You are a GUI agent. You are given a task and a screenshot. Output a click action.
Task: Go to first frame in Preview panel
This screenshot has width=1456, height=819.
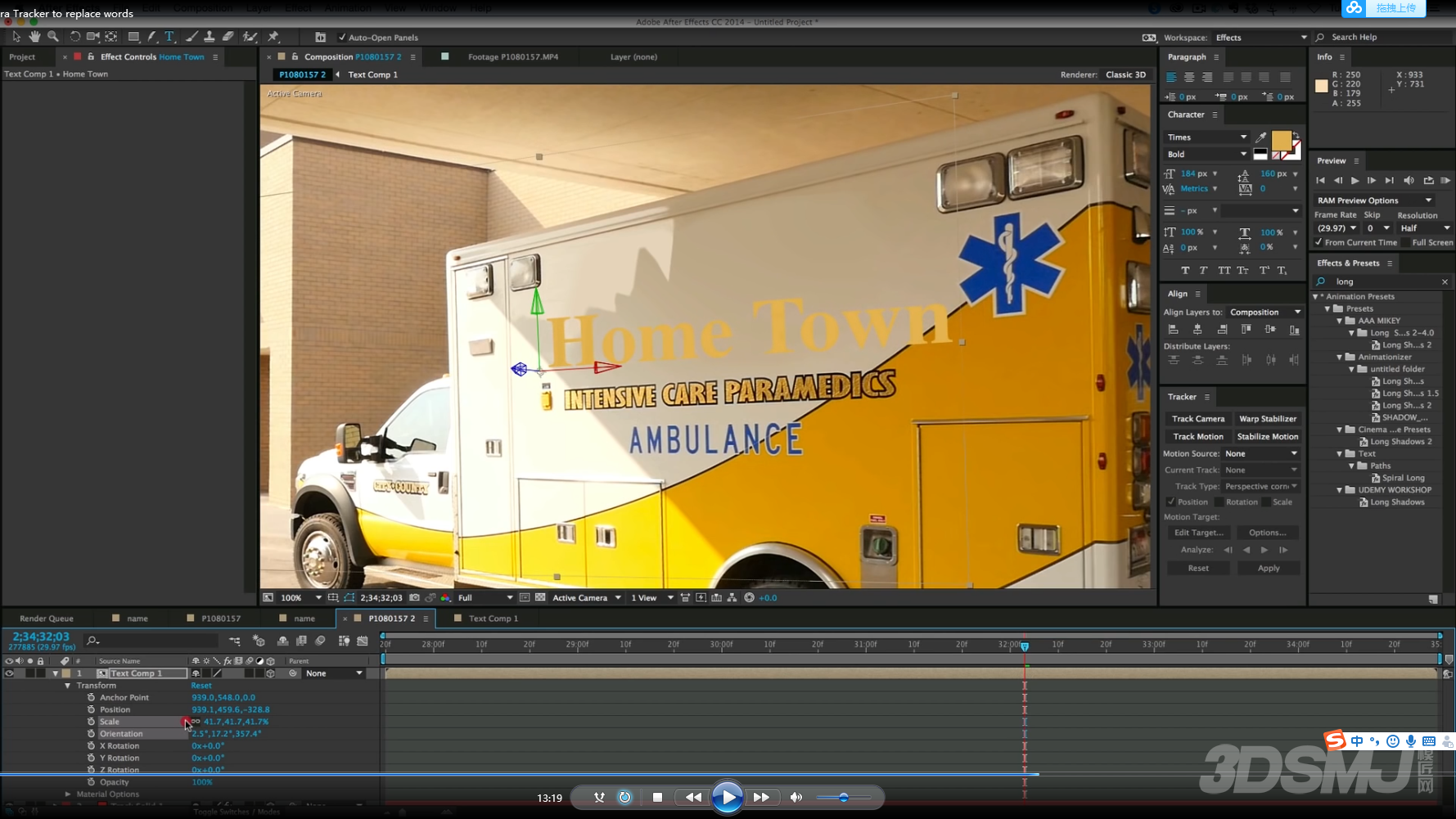(1320, 181)
